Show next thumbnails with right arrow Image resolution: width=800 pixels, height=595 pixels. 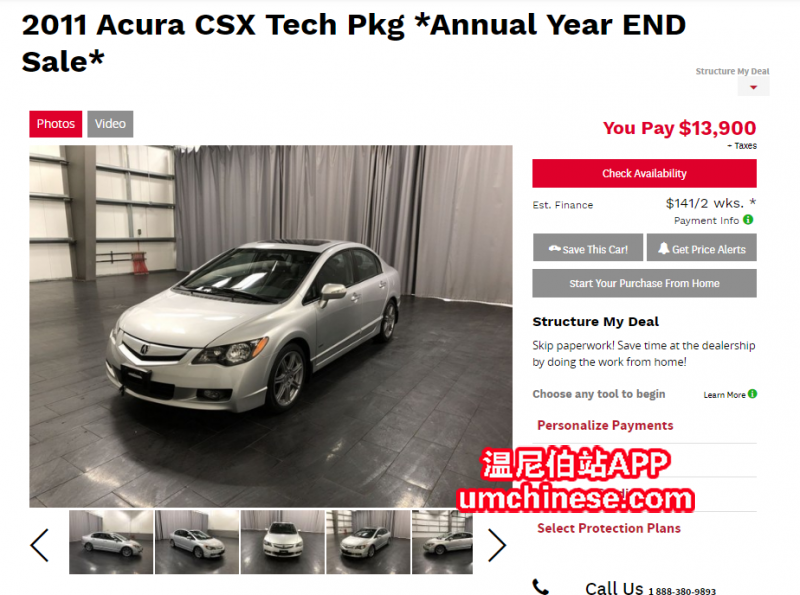[496, 545]
